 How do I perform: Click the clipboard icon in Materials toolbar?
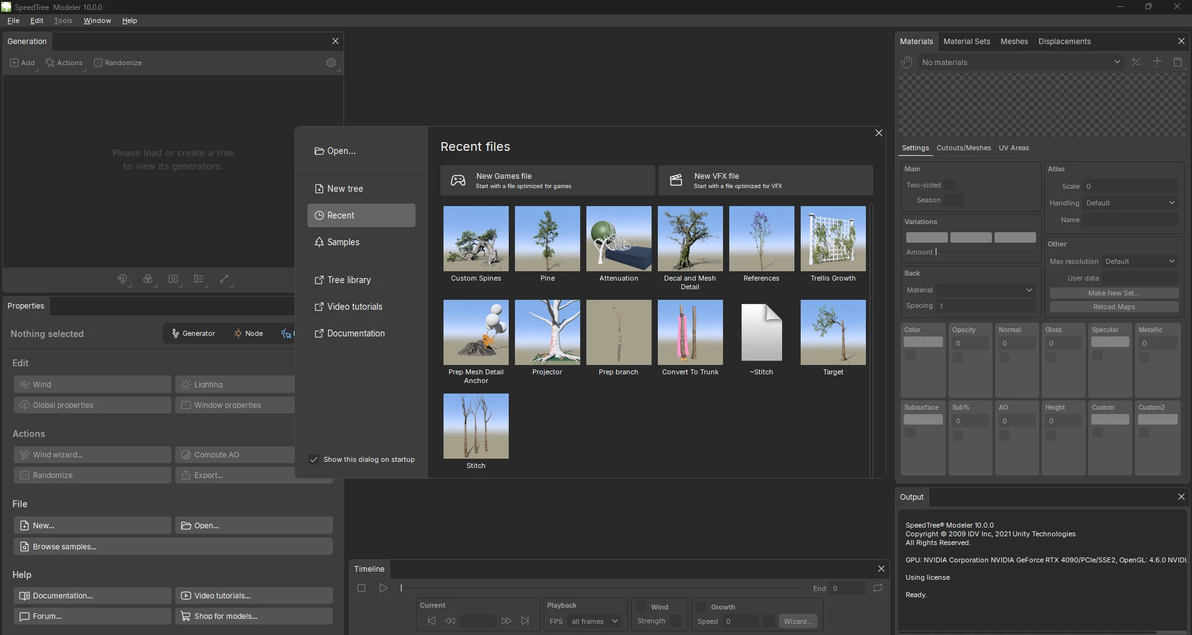point(1177,62)
